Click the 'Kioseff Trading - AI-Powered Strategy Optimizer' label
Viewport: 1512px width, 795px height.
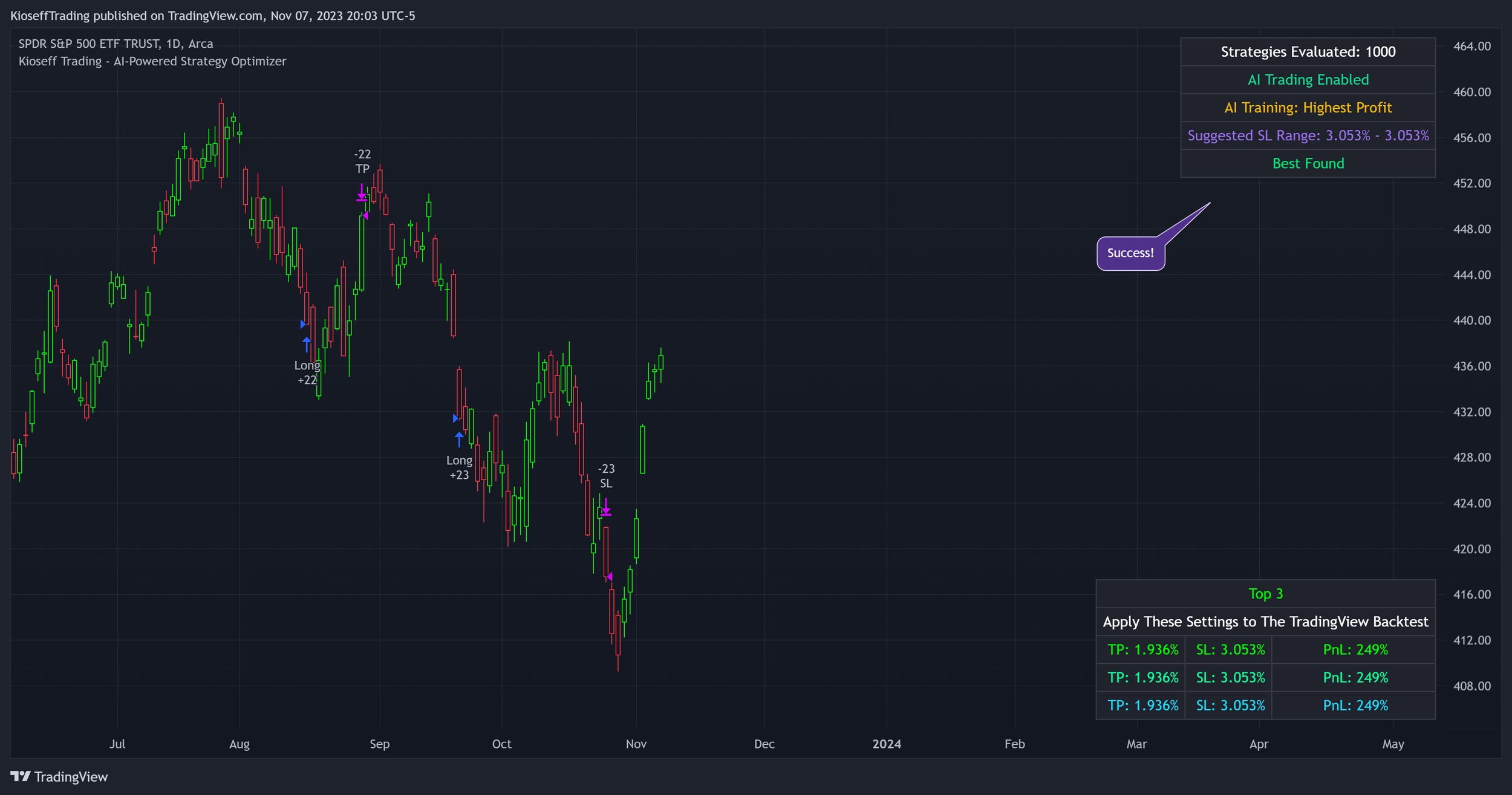[152, 61]
